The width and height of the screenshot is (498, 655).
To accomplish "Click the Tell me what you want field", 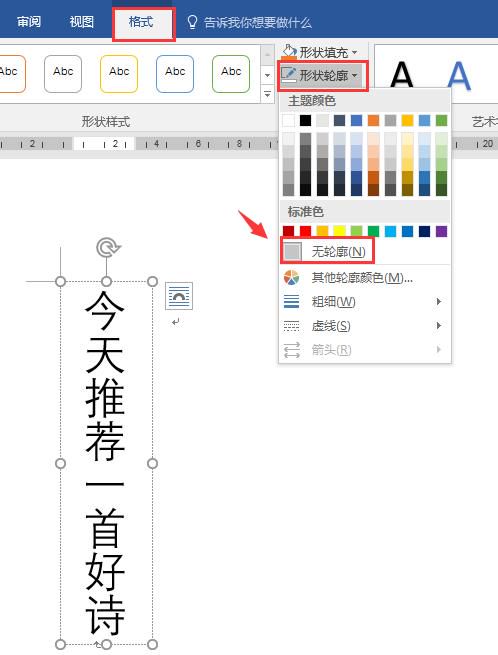I will point(258,23).
